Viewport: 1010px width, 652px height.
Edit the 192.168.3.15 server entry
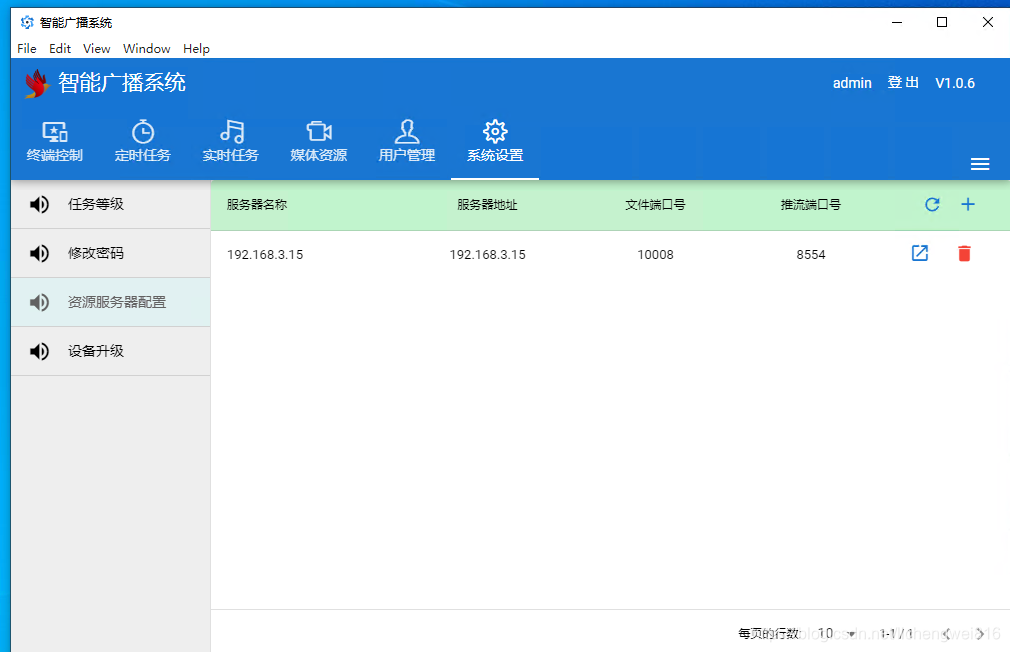pos(919,254)
